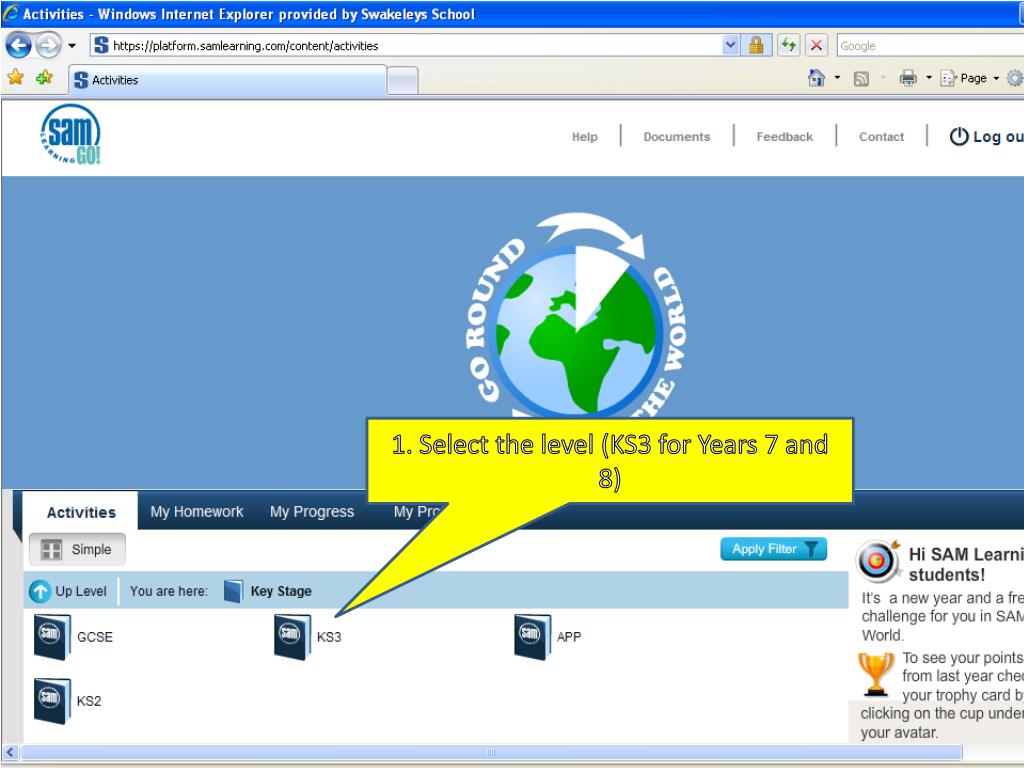The height and width of the screenshot is (768, 1024).
Task: Click the horizontal scrollbar left arrow
Action: tap(10, 752)
